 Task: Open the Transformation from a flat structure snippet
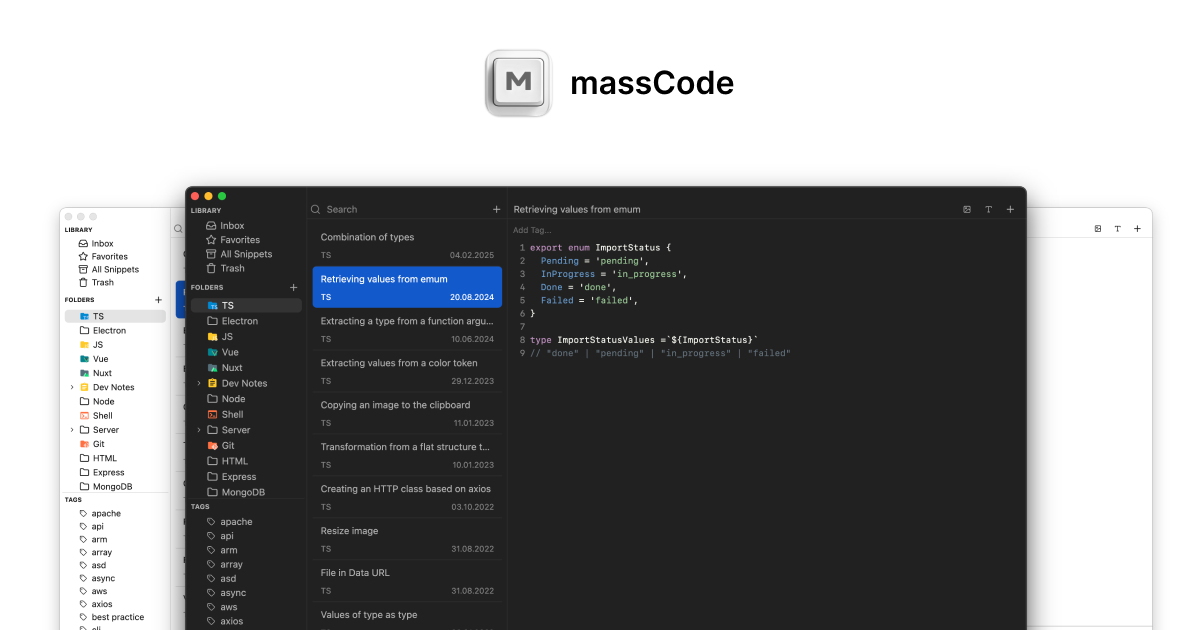[407, 455]
